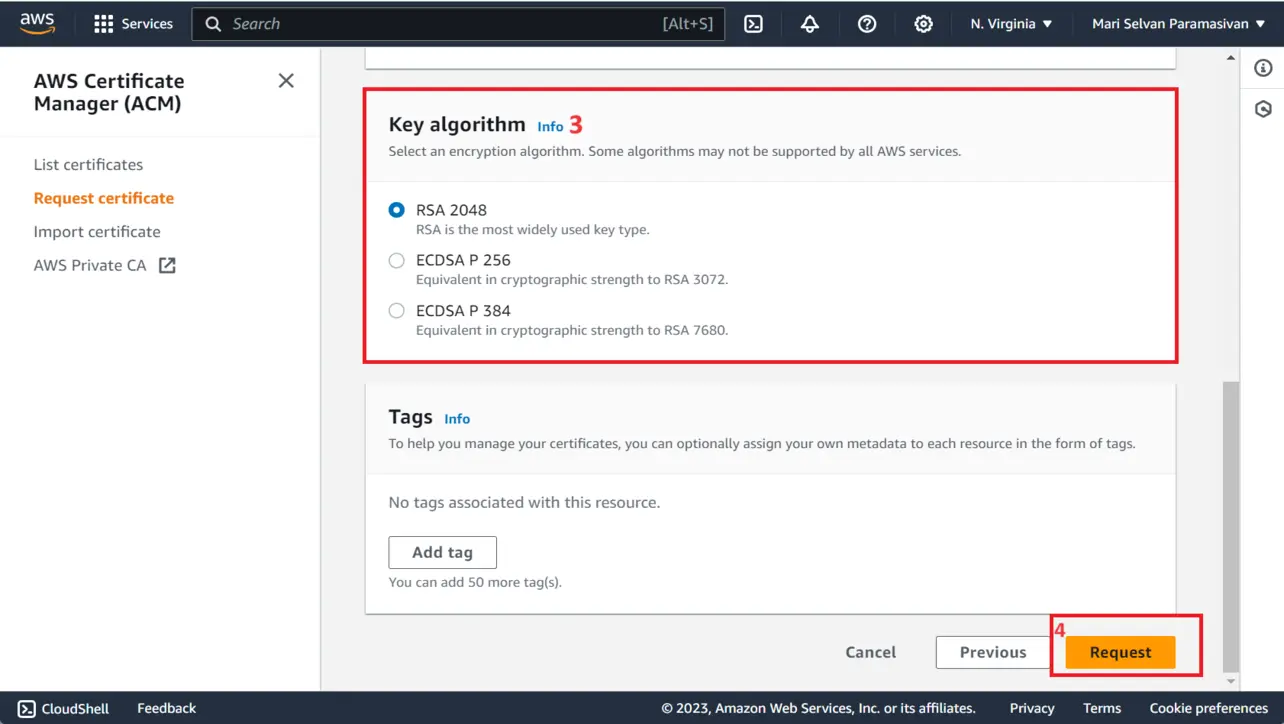
Task: Click CloudShell icon in footer
Action: pos(27,708)
